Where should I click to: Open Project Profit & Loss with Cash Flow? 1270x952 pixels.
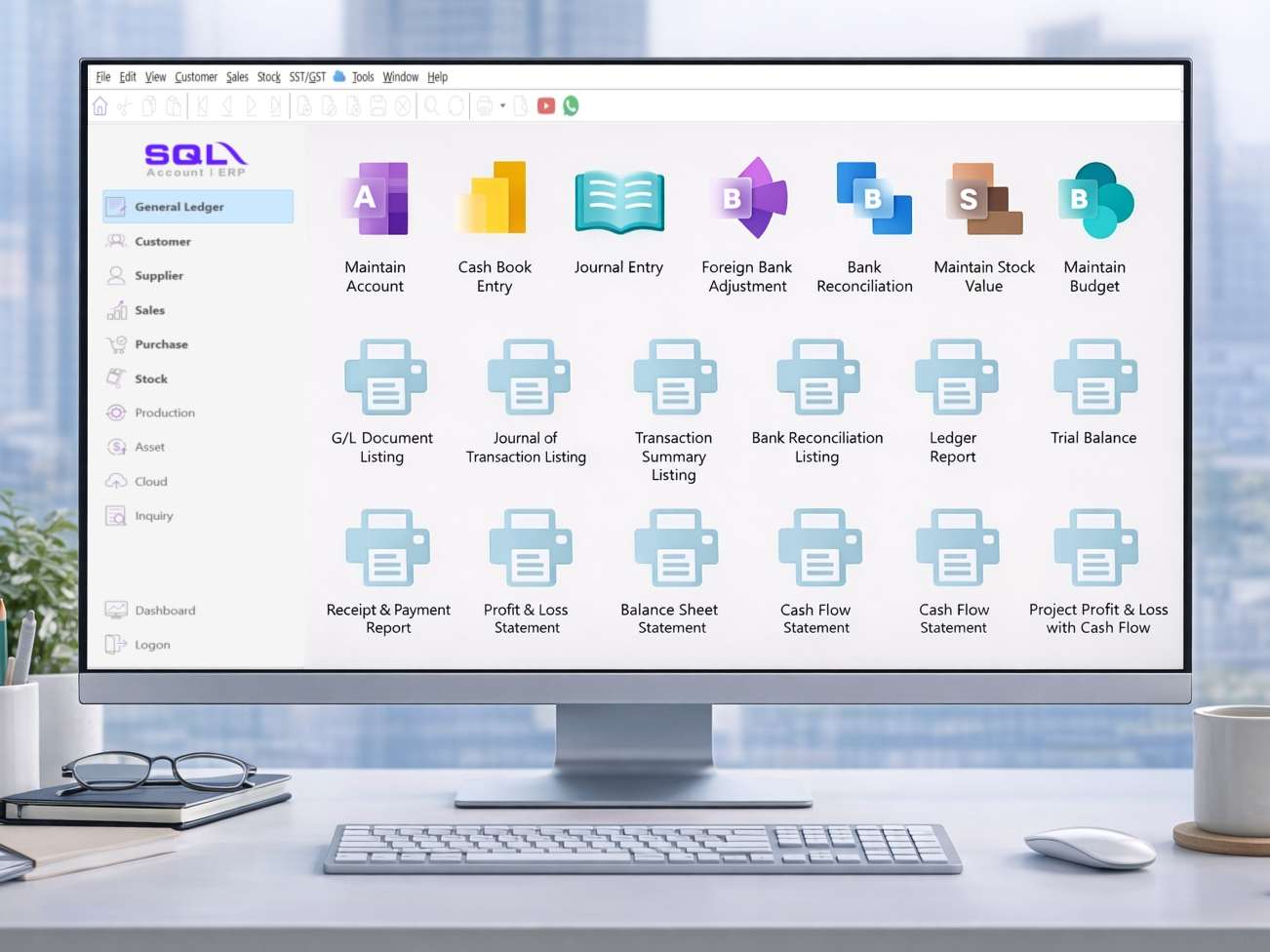[1096, 548]
